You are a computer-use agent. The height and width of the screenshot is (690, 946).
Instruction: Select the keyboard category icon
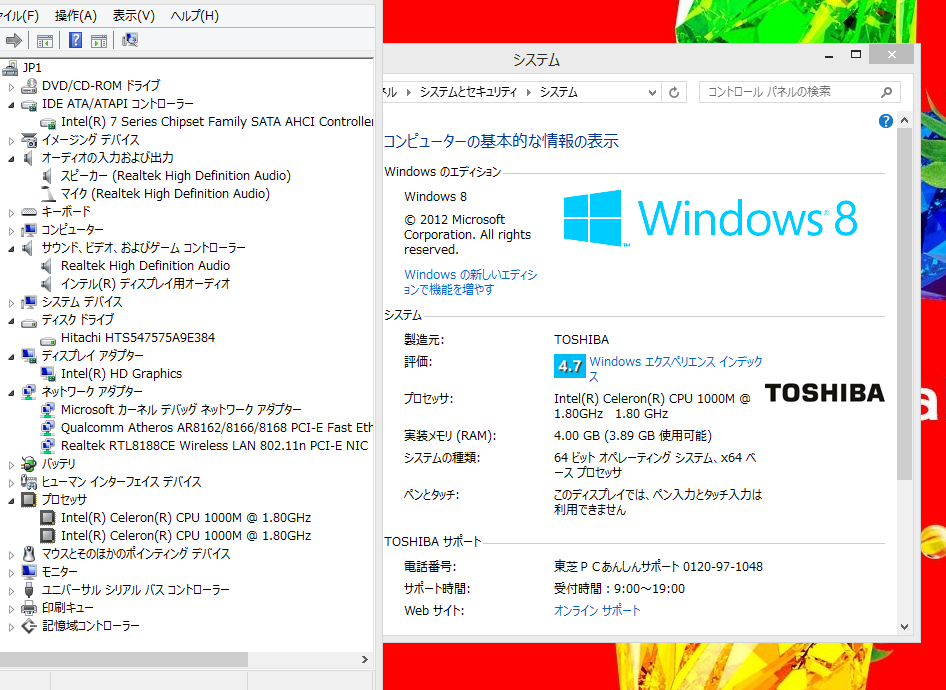pyautogui.click(x=29, y=212)
